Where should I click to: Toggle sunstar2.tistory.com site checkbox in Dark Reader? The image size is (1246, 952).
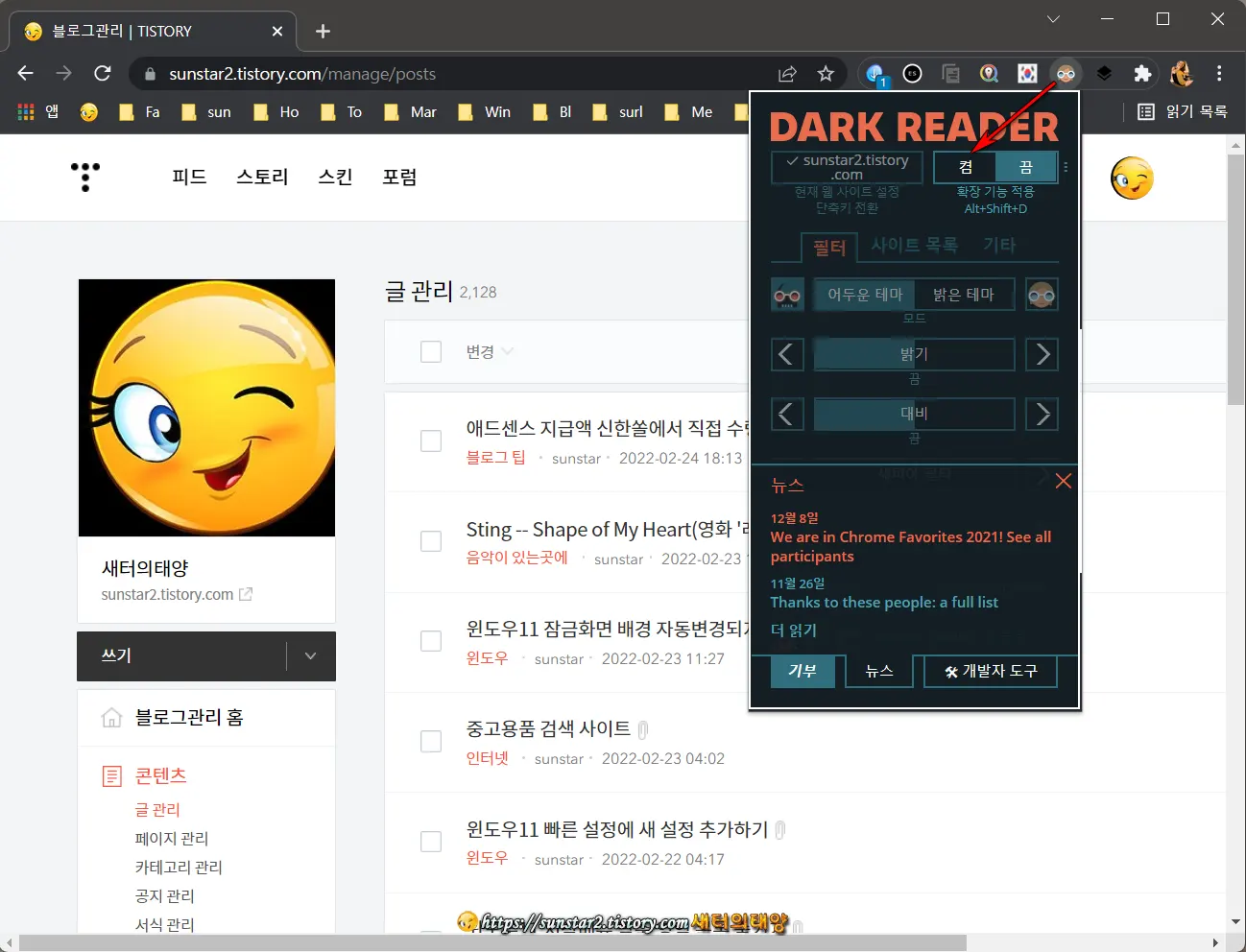pyautogui.click(x=847, y=167)
